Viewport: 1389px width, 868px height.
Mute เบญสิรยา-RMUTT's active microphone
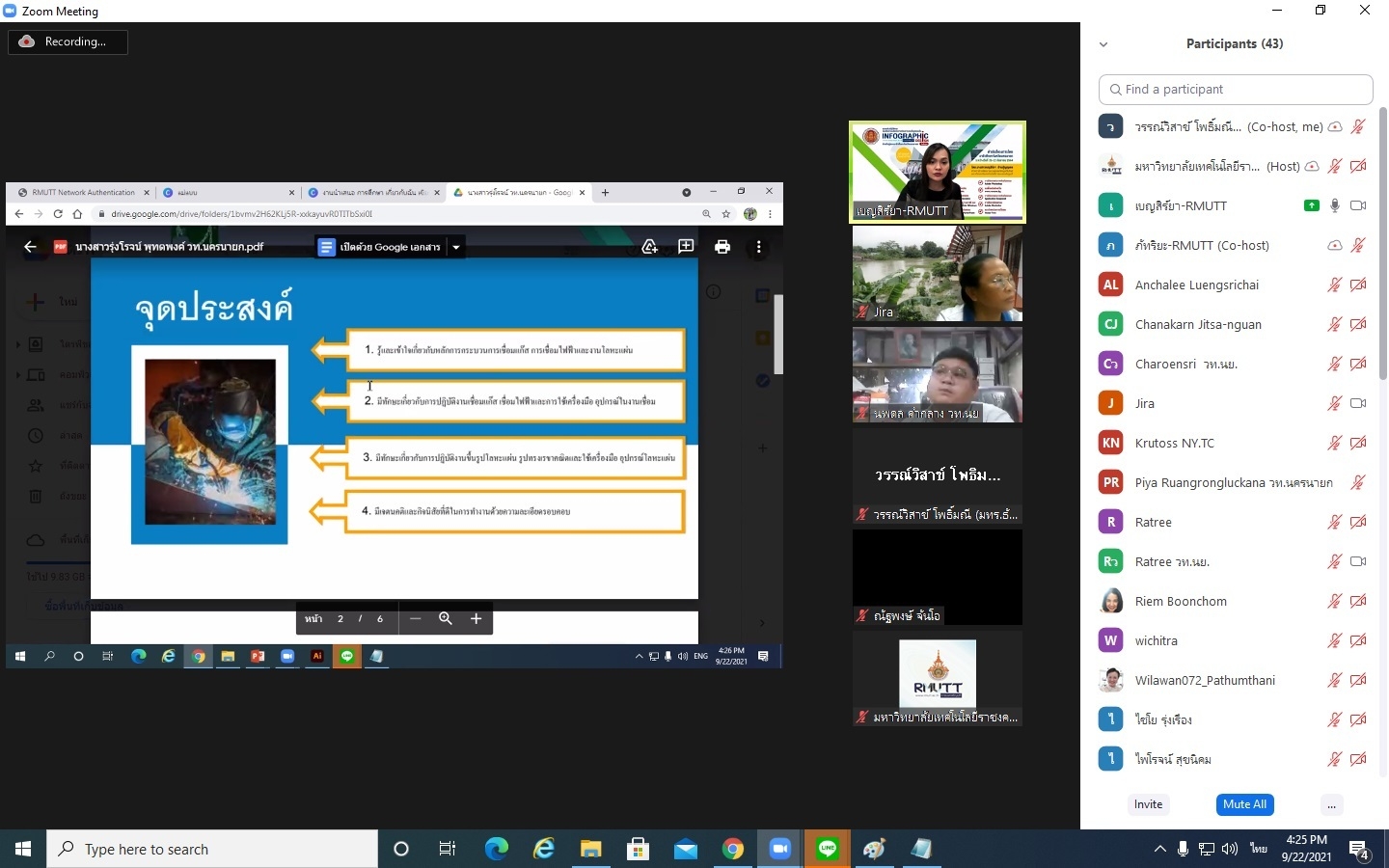[1335, 205]
